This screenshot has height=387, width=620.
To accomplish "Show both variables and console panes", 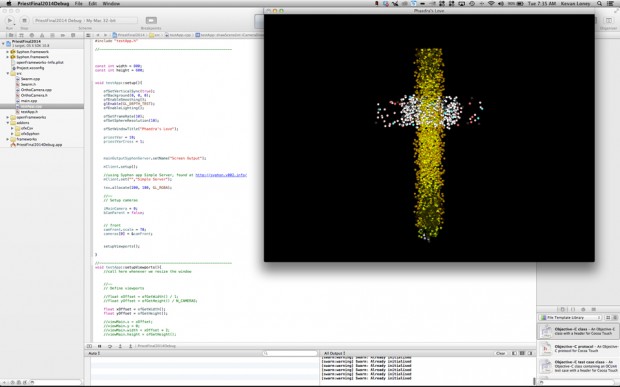I will click(522, 353).
